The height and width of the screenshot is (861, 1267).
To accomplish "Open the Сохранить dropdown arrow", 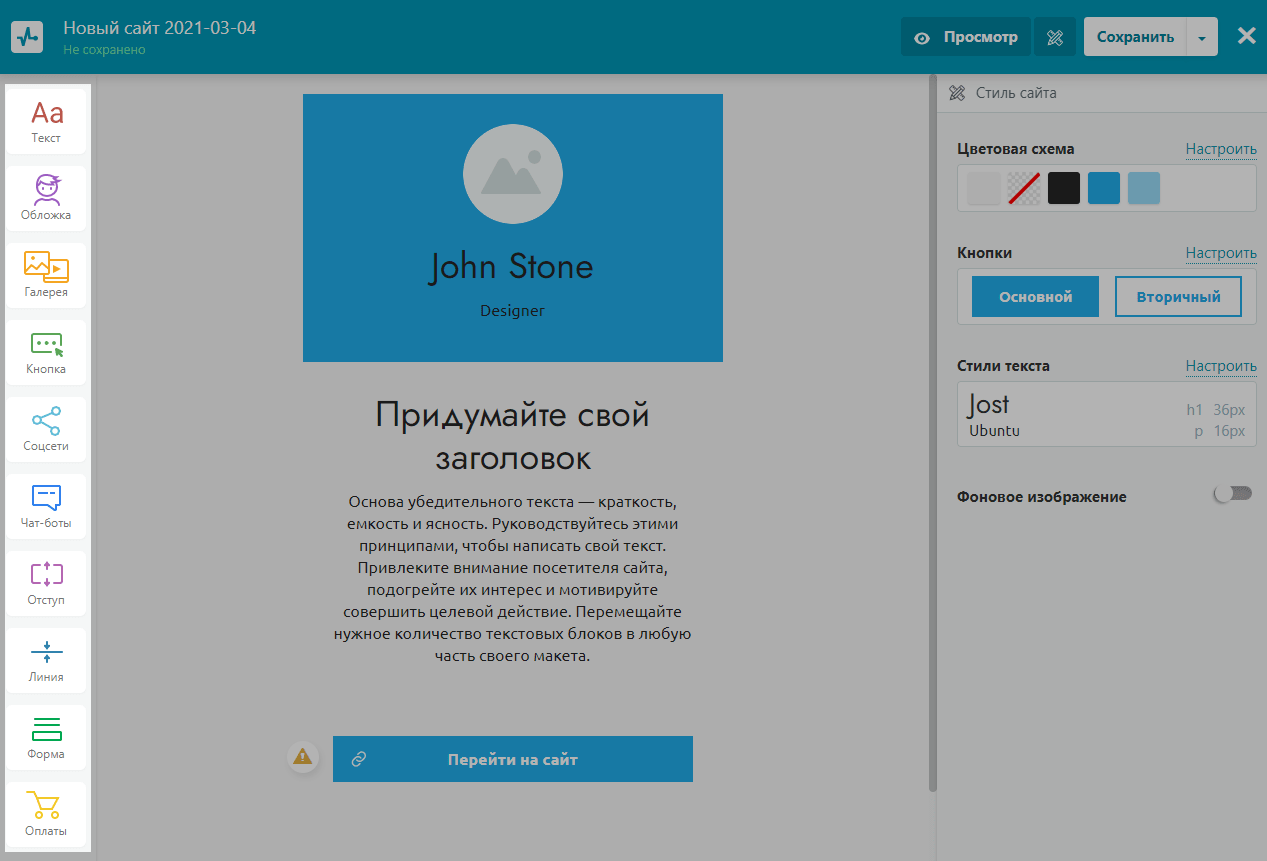I will pyautogui.click(x=1201, y=38).
